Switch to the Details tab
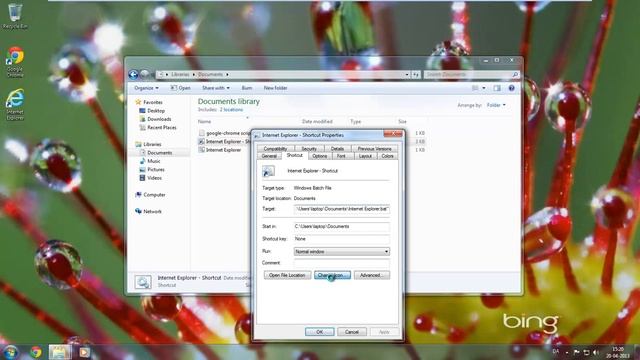This screenshot has width=640, height=360. coord(338,149)
